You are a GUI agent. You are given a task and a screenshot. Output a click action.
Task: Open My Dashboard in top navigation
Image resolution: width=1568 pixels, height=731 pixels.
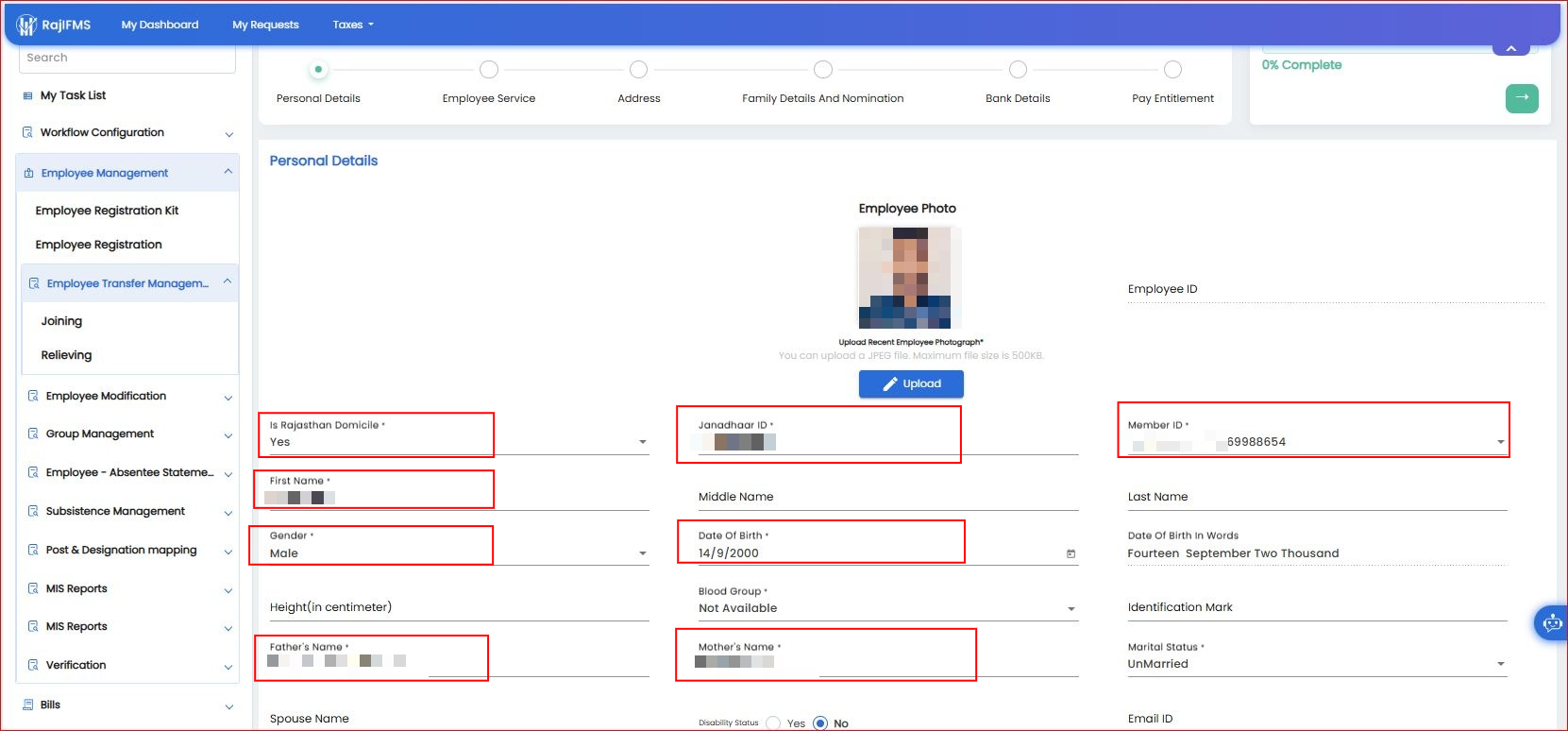point(160,25)
